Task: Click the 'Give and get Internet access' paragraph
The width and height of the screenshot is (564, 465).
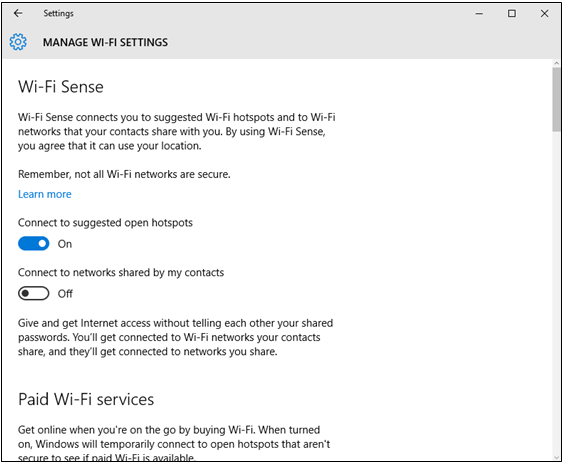Action: [x=176, y=337]
